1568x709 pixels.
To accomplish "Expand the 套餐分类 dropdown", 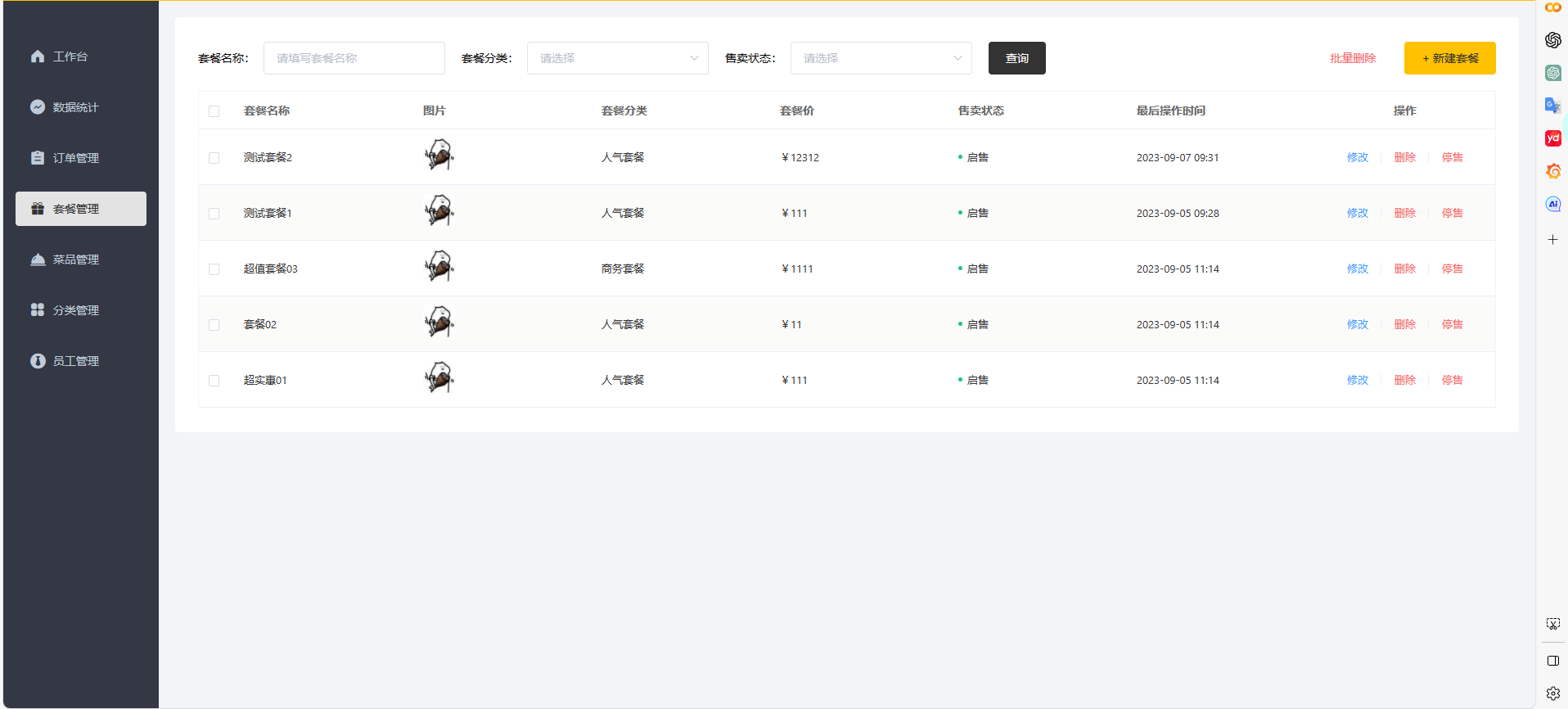I will click(617, 58).
